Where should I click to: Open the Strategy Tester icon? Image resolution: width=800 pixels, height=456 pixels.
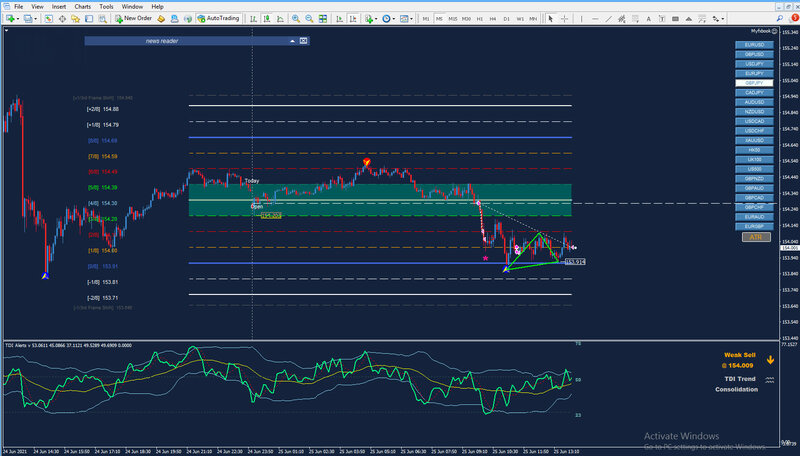(x=103, y=19)
